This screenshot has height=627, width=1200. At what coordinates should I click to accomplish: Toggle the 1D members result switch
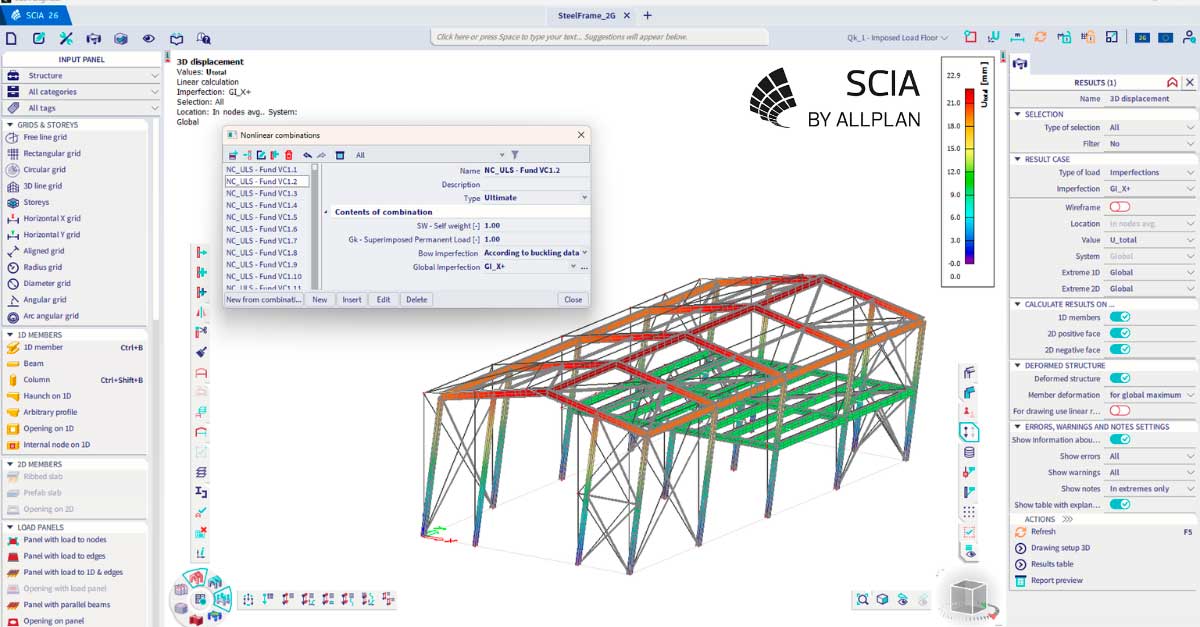point(1119,317)
